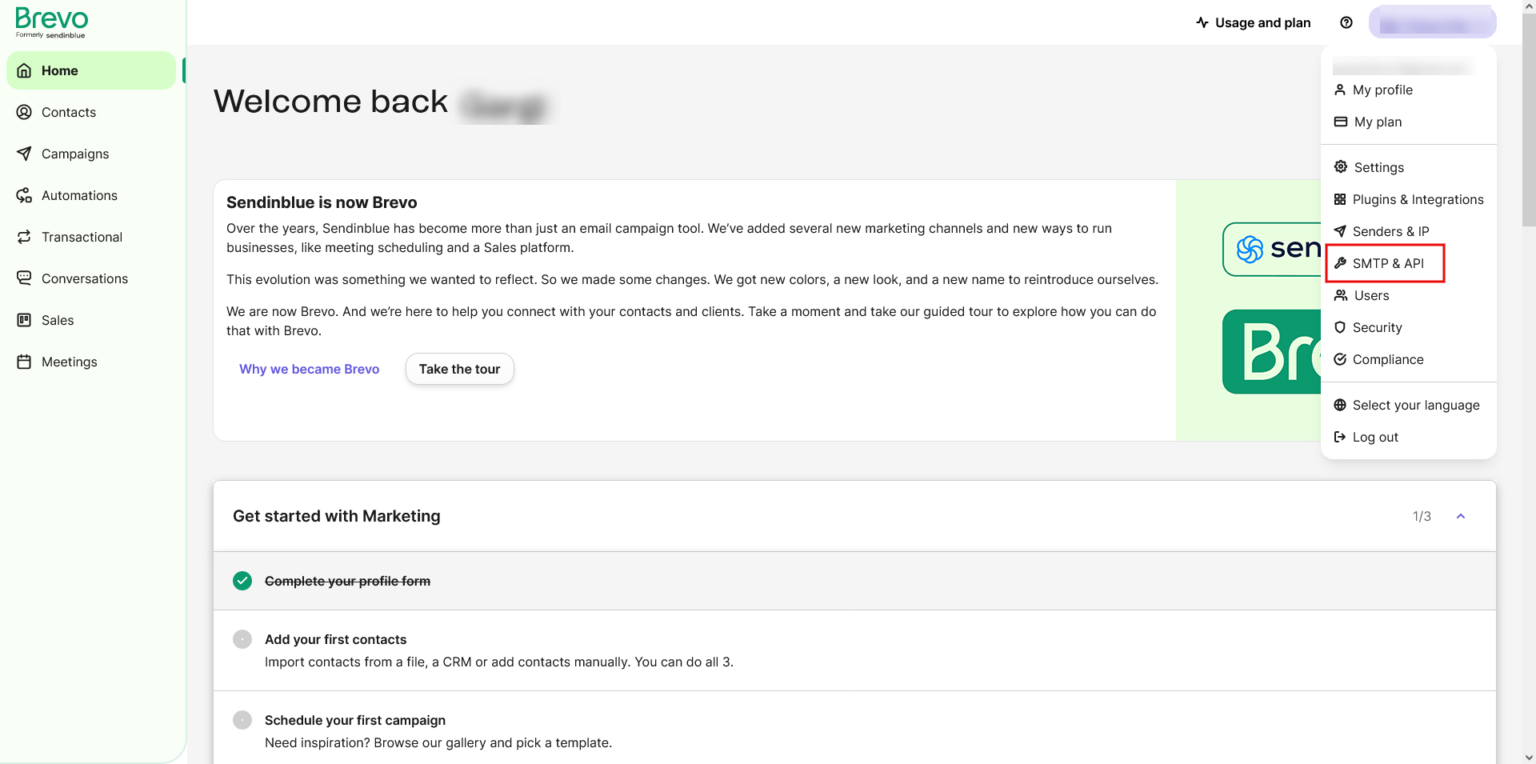Open Conversations from the sidebar

coord(84,278)
